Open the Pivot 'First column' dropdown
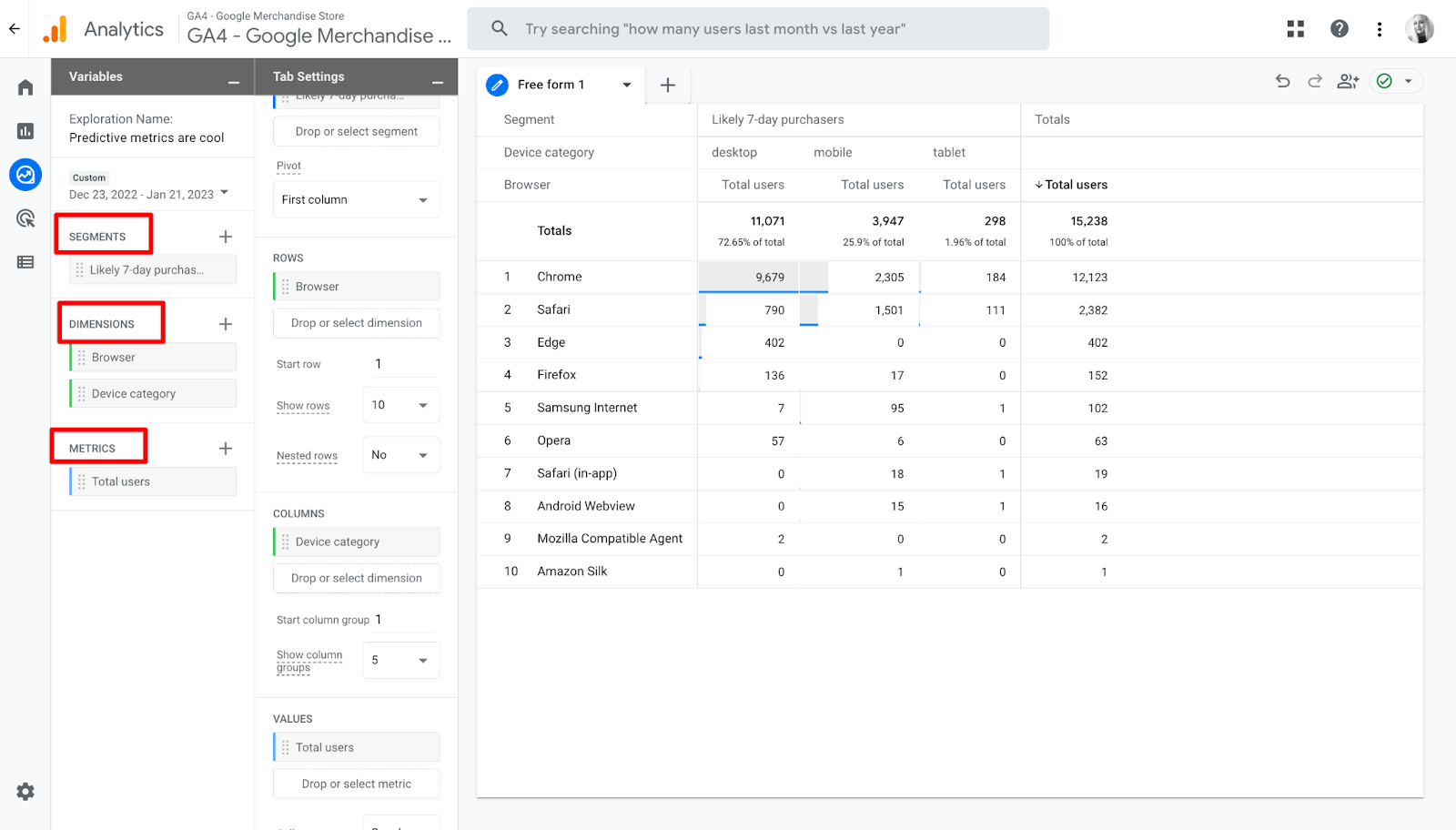 coord(356,200)
